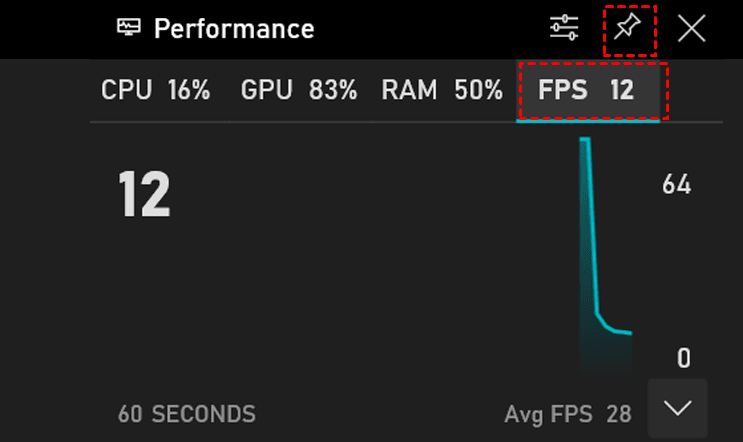Click the large 12 FPS reading
This screenshot has height=442, width=743.
[144, 194]
